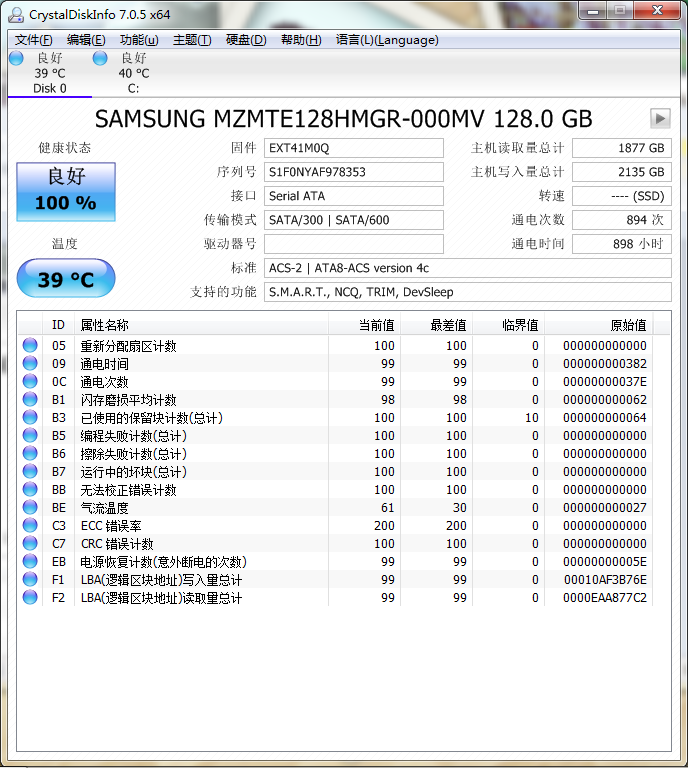Click the 原始值 column header
Image resolution: width=689 pixels, height=768 pixels.
click(598, 325)
